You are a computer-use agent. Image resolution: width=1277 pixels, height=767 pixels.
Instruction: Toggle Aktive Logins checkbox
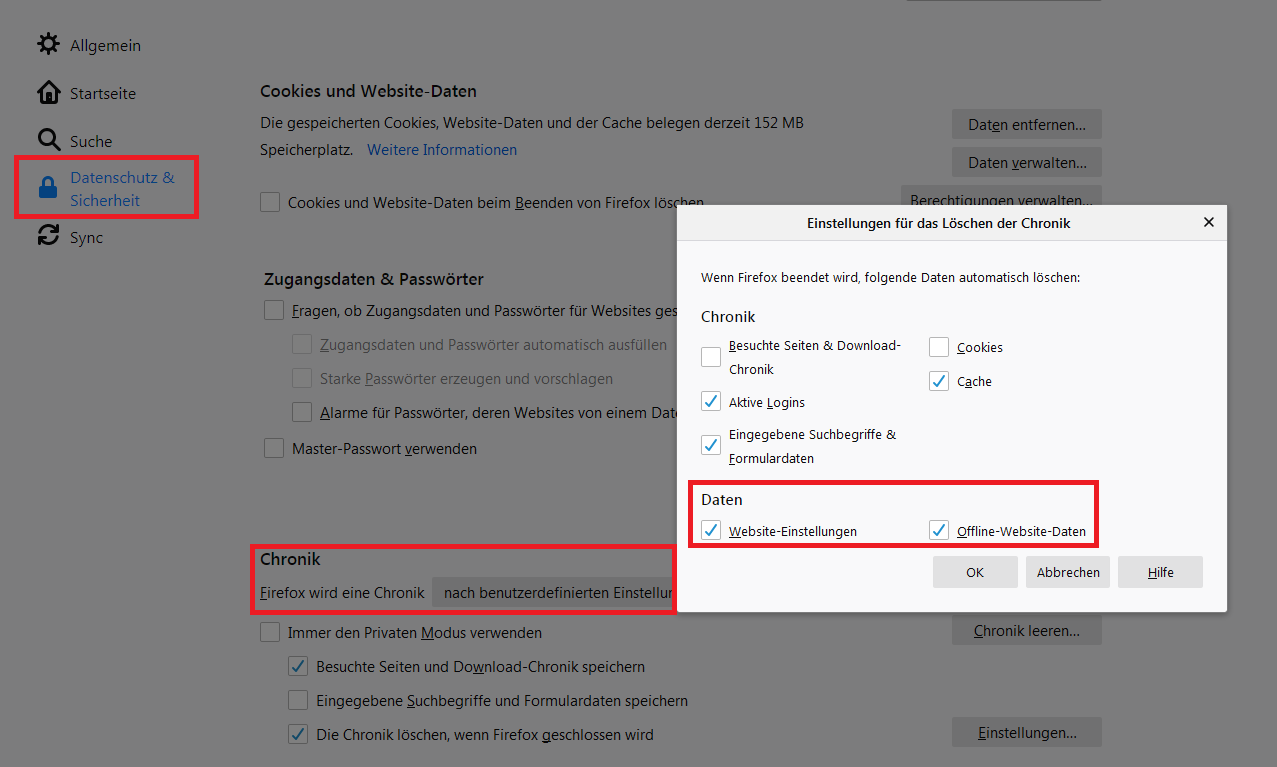[x=710, y=402]
